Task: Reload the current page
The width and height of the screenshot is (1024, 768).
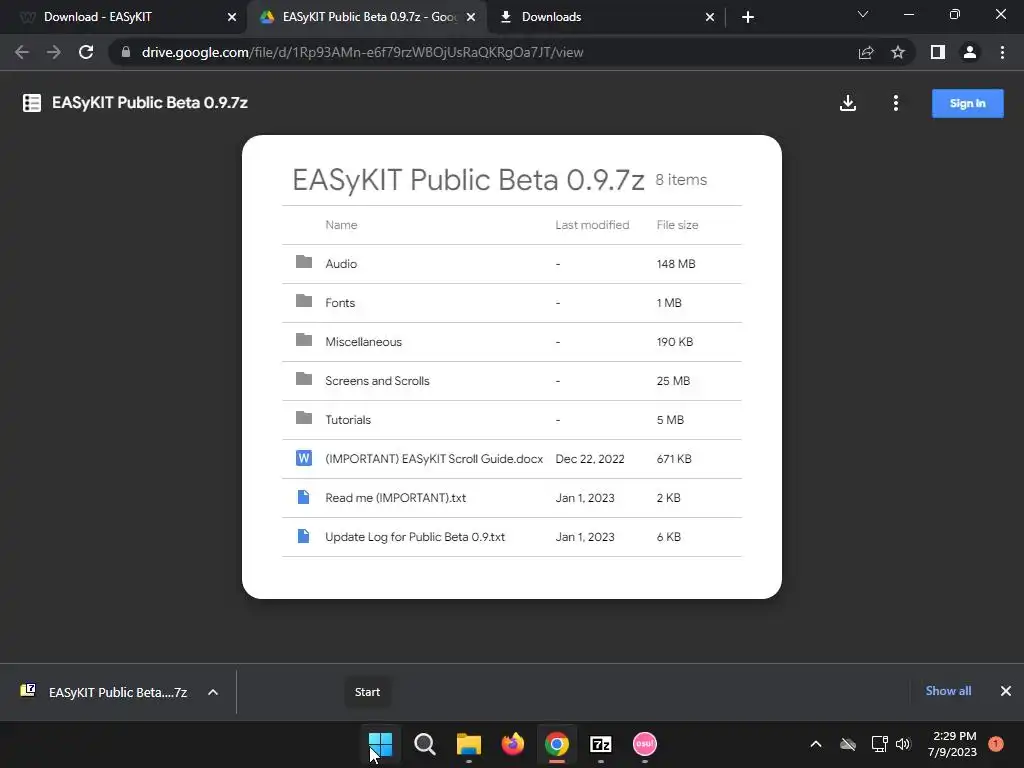Action: [x=86, y=52]
